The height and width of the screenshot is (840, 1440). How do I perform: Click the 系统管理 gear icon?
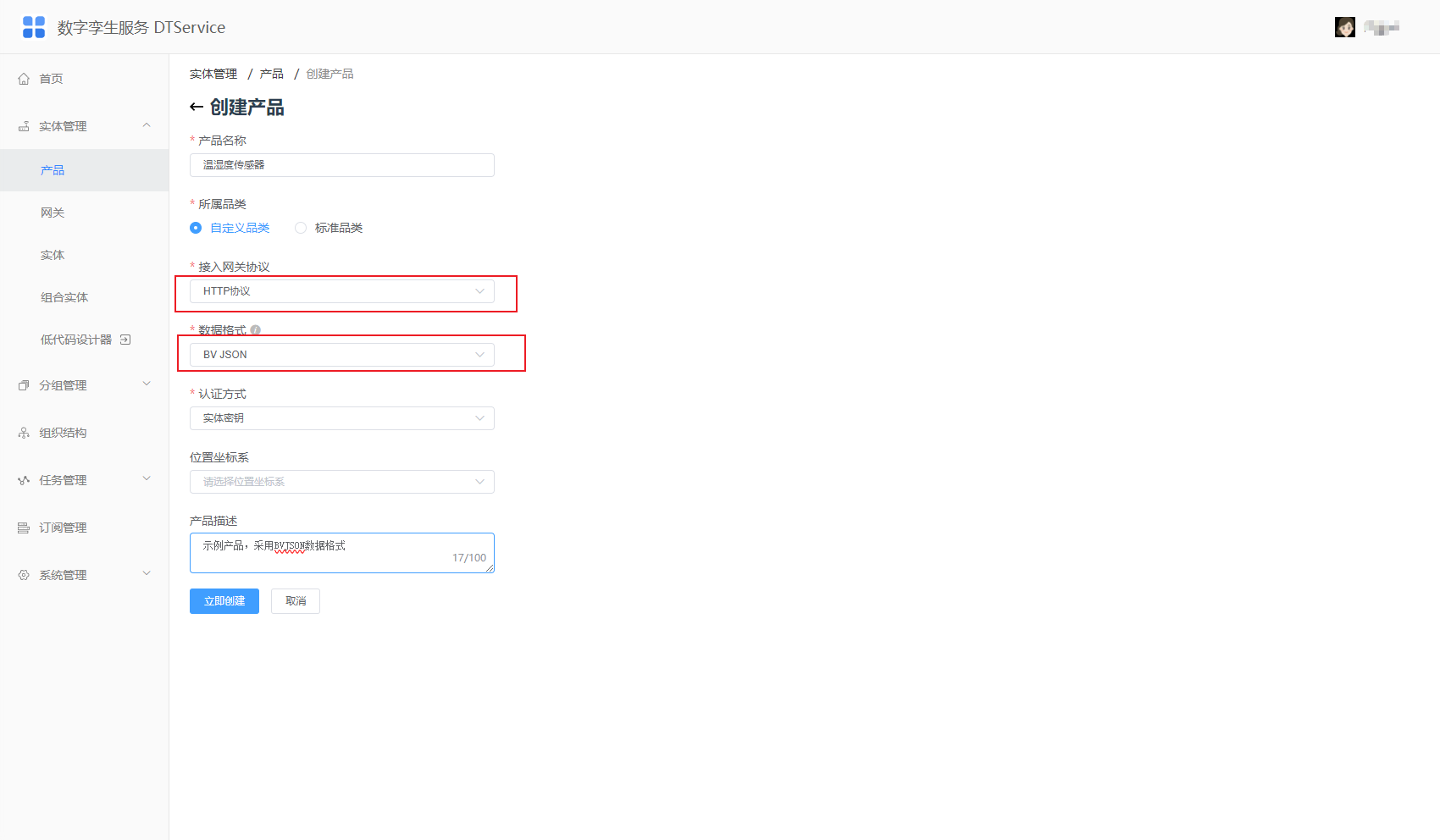(x=24, y=575)
